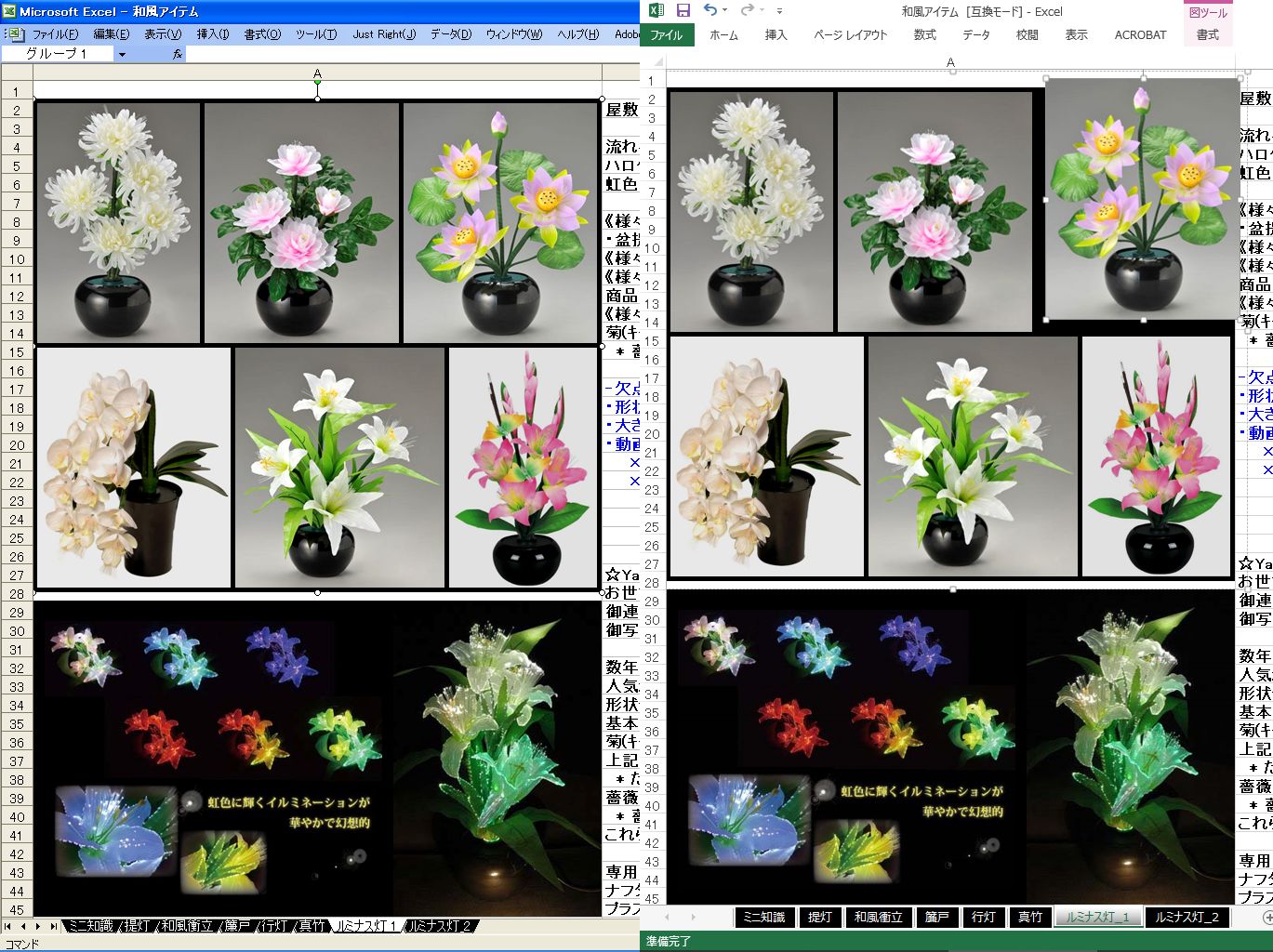
Task: Select 真竹 sheet tab in new Excel
Action: (1030, 917)
